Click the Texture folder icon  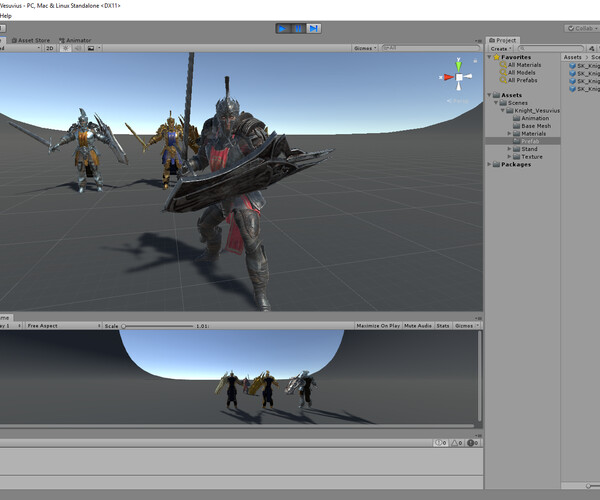516,156
